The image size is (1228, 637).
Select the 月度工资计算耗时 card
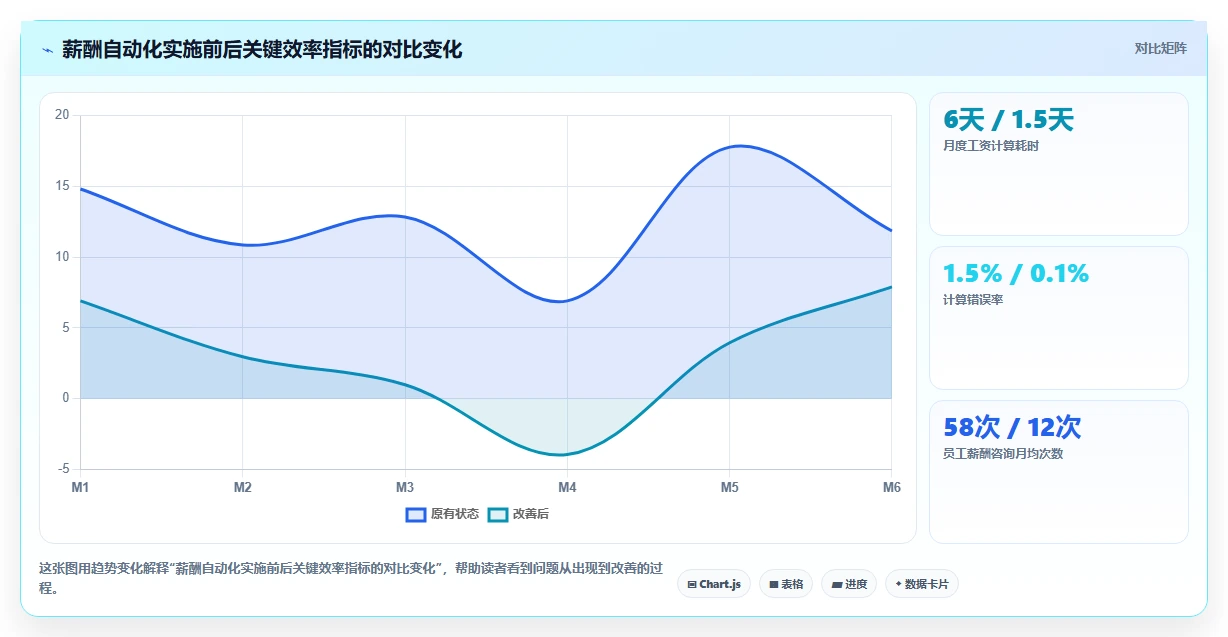(x=1059, y=164)
